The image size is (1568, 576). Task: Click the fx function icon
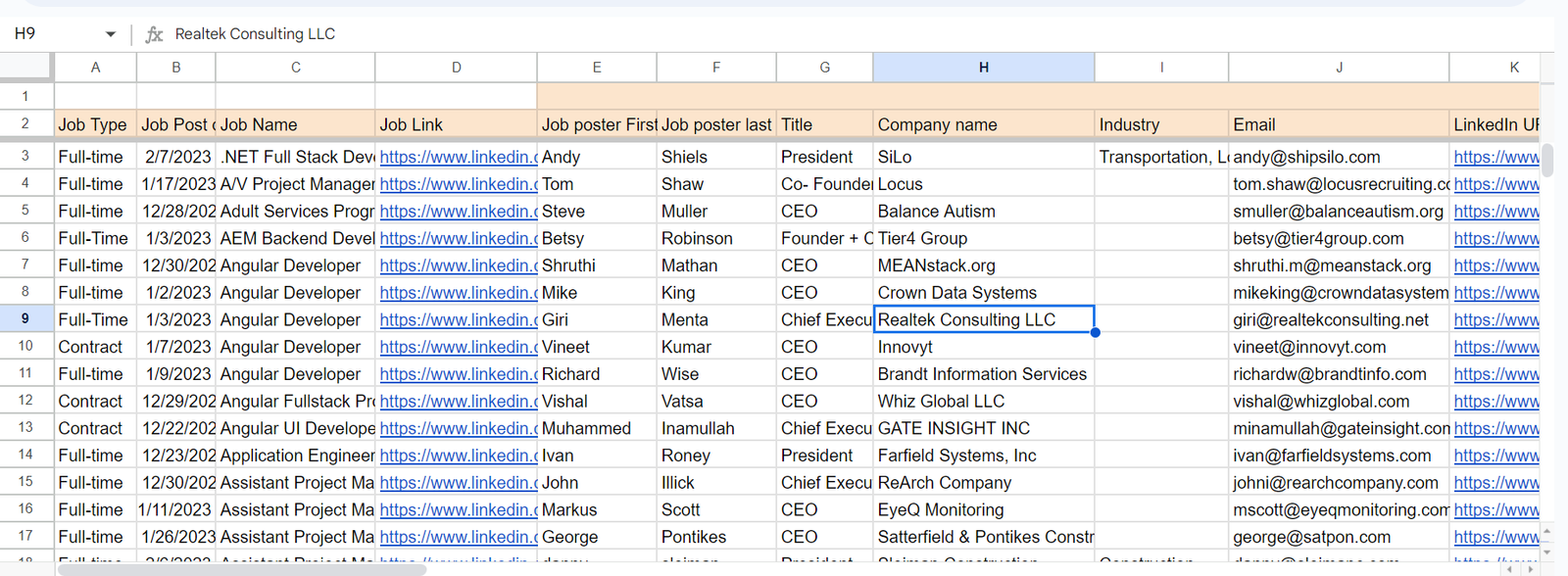(x=154, y=34)
